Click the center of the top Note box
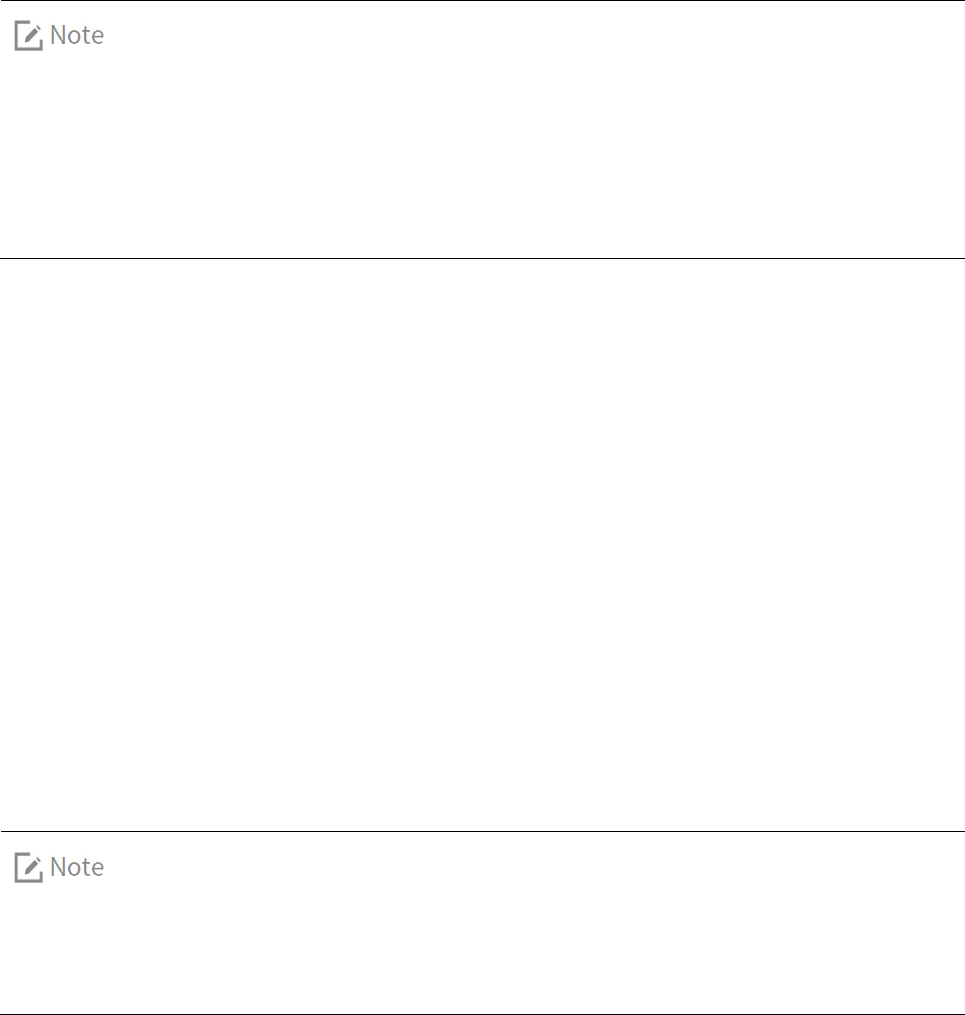The image size is (965, 1015). 482,129
